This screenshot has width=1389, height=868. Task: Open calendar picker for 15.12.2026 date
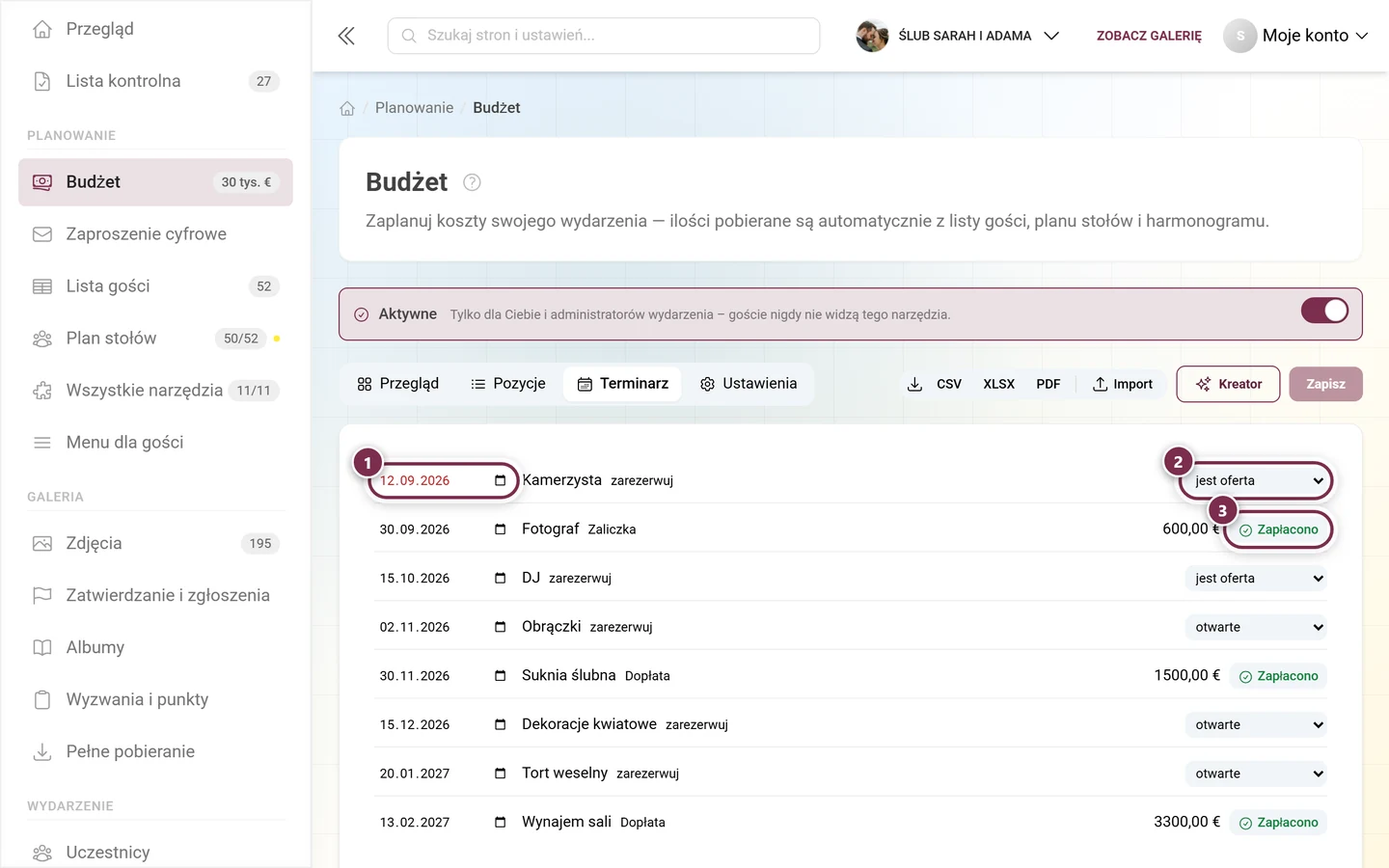coord(500,724)
